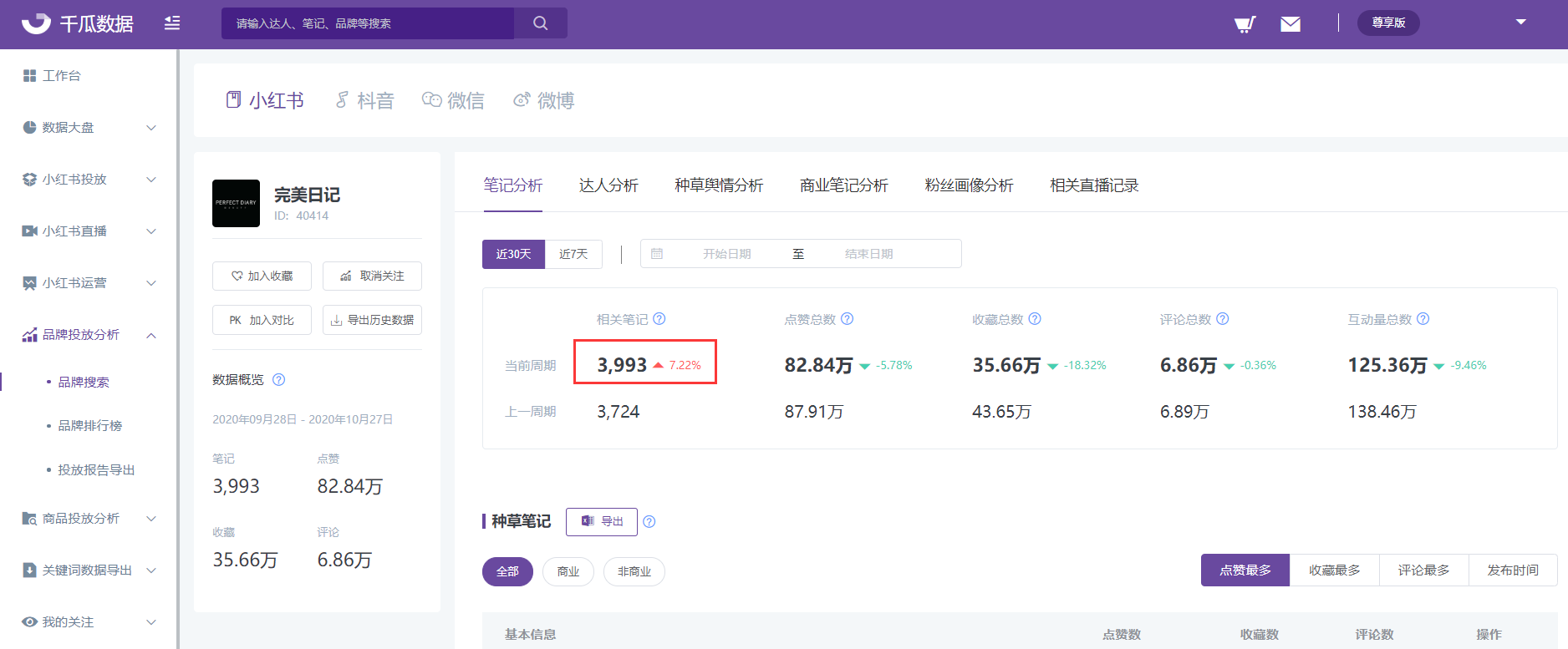Viewport: 1568px width, 649px height.
Task: Focus the search input box
Action: [368, 23]
